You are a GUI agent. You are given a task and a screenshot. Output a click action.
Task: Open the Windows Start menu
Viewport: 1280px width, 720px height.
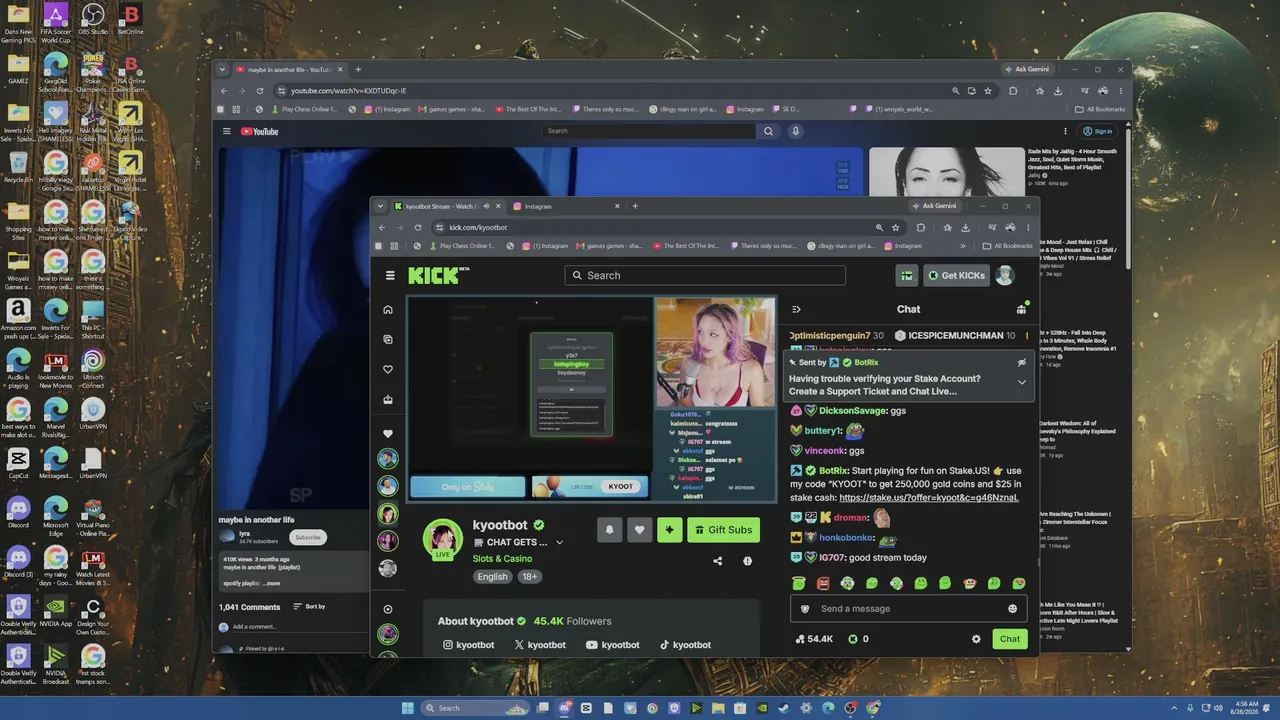click(x=407, y=708)
